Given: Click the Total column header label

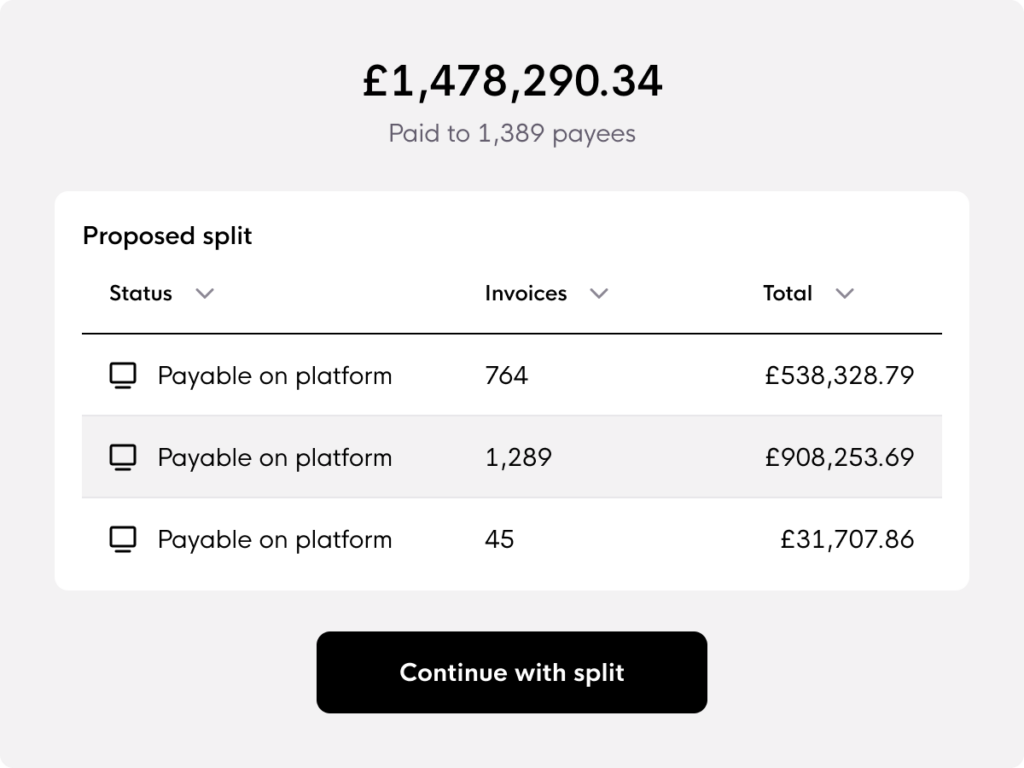Looking at the screenshot, I should click(788, 293).
